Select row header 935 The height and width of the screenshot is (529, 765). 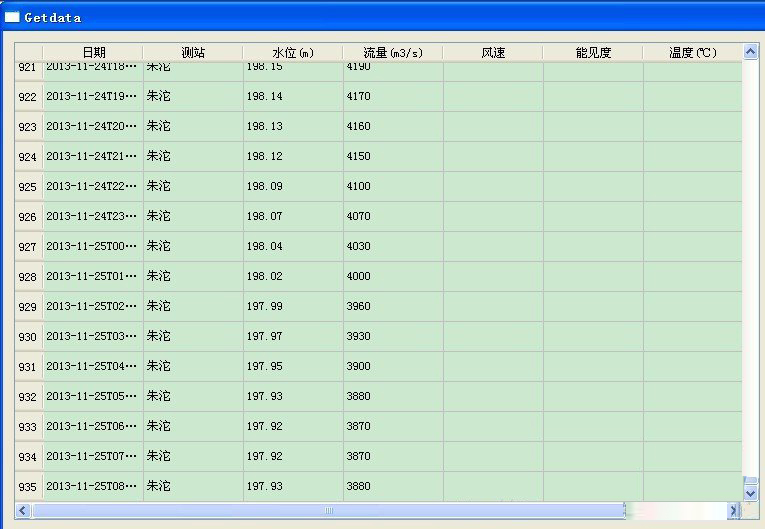pos(28,487)
